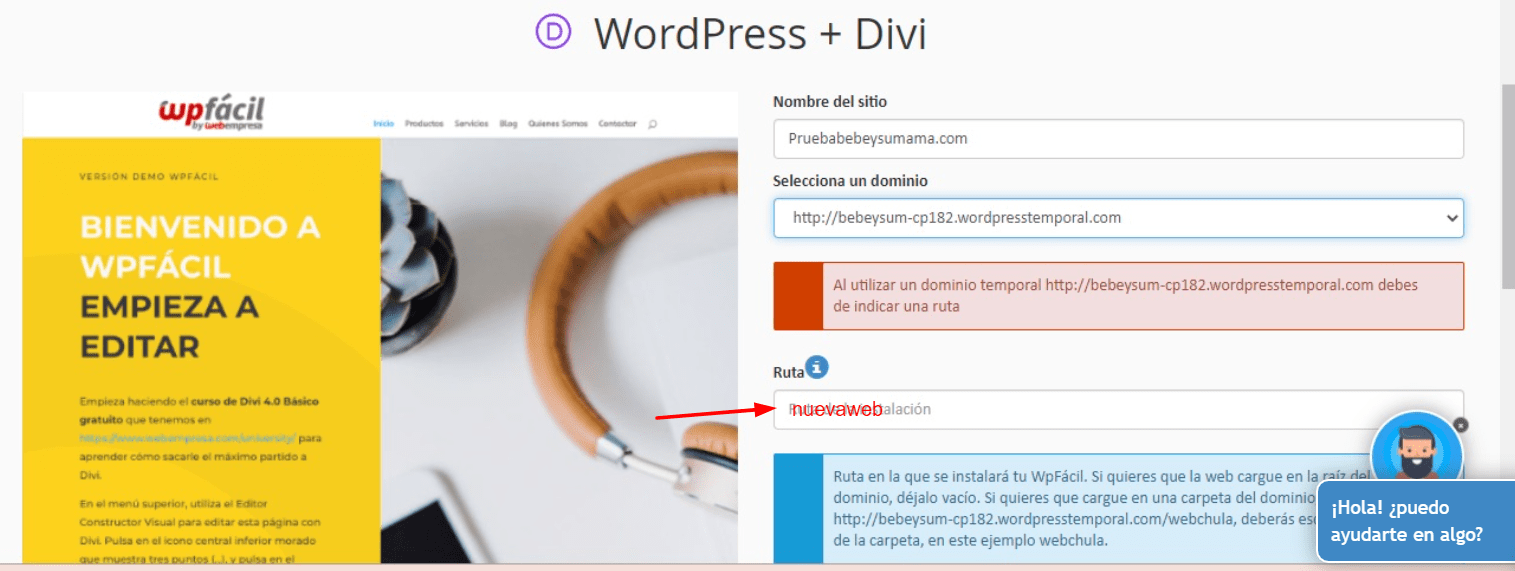The image size is (1515, 571).
Task: Open the Selecciona un dominio dropdown
Action: (x=1118, y=217)
